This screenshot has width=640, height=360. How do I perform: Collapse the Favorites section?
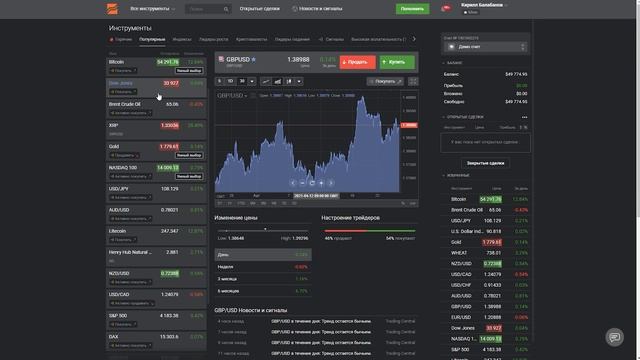pos(456,176)
